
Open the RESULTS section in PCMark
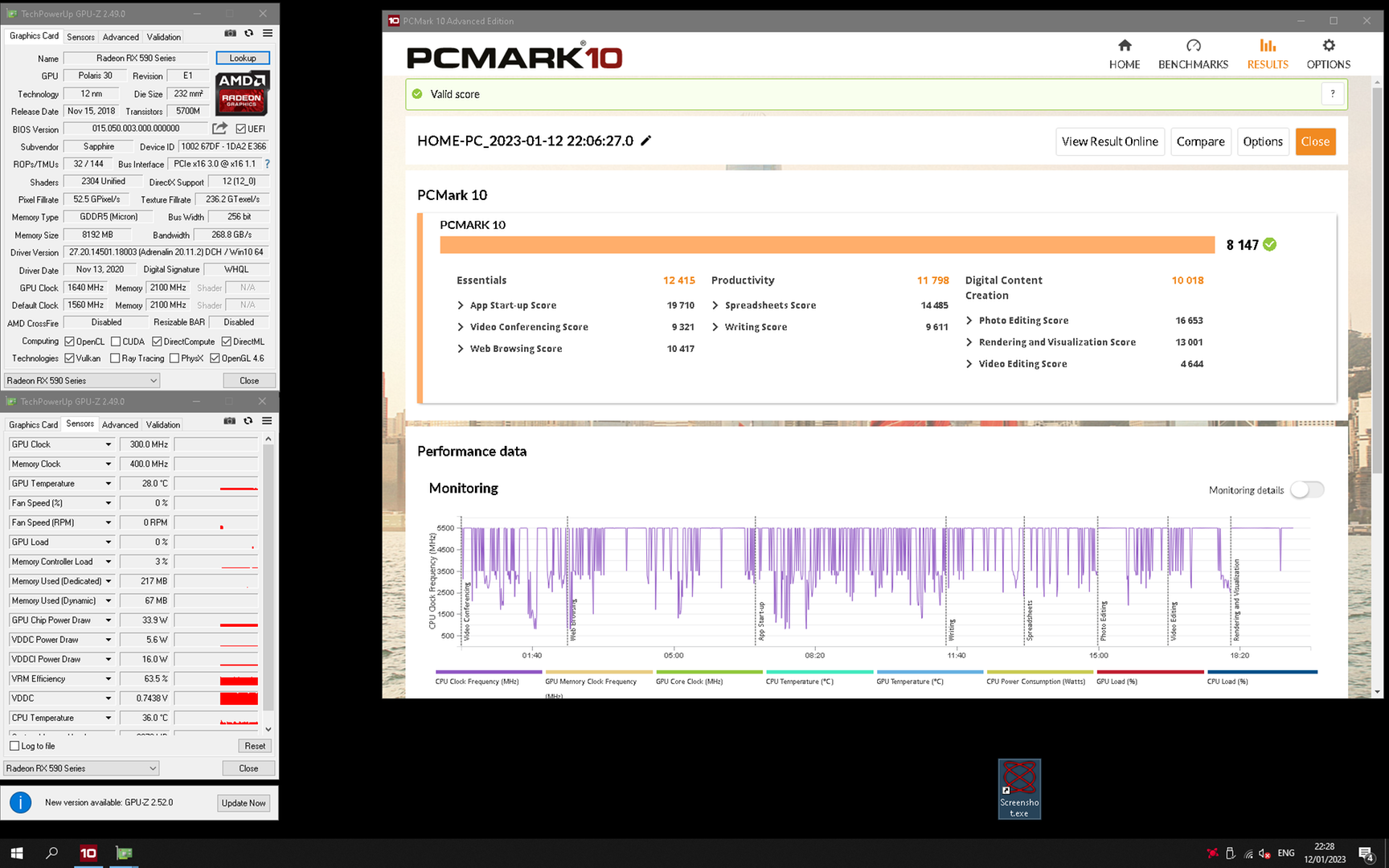click(x=1268, y=54)
